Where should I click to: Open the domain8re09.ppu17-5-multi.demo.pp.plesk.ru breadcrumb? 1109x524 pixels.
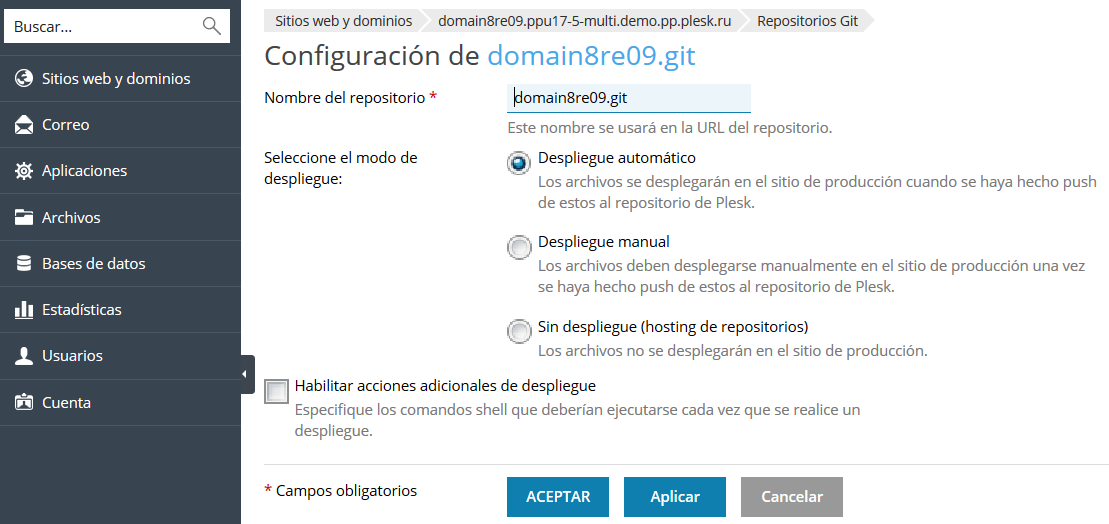pyautogui.click(x=584, y=21)
